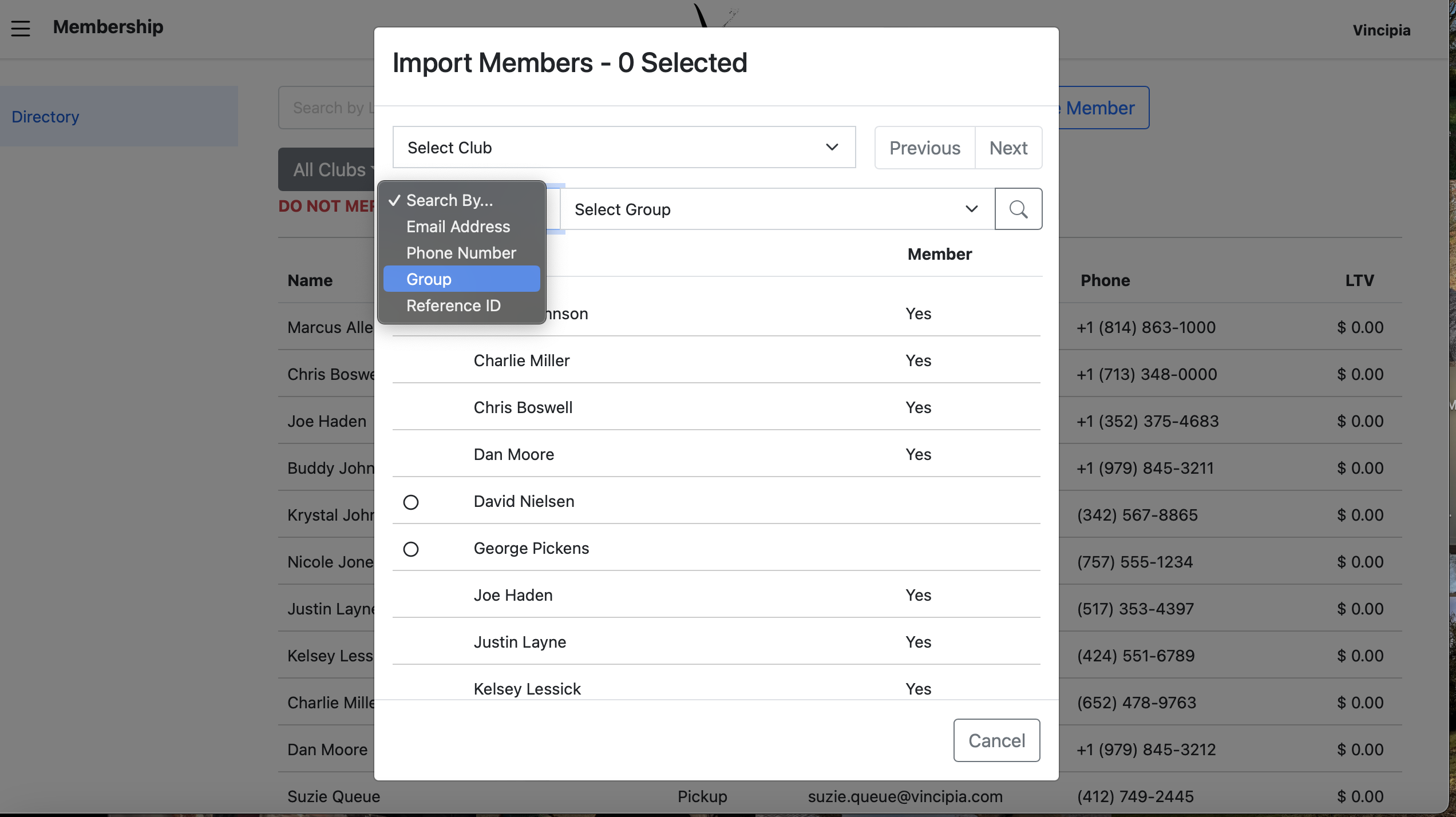Open the Directory sidebar link

(46, 117)
